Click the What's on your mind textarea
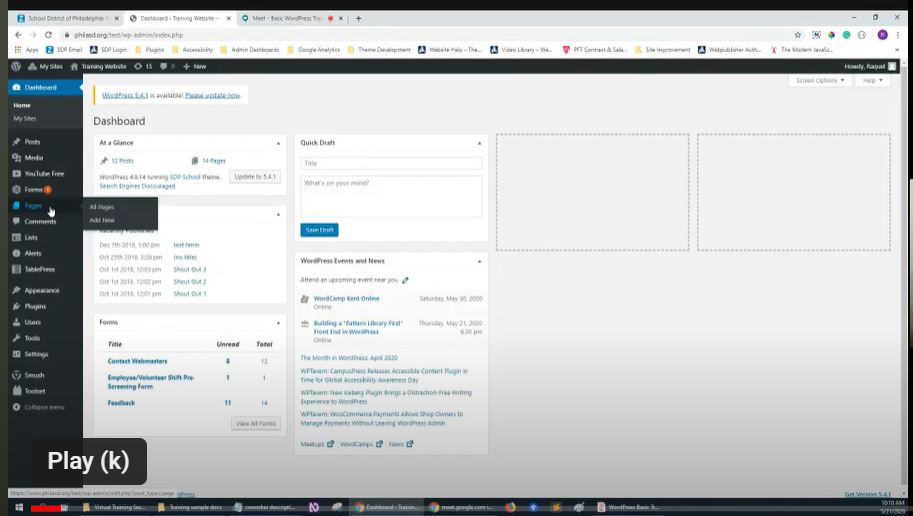 (x=391, y=197)
